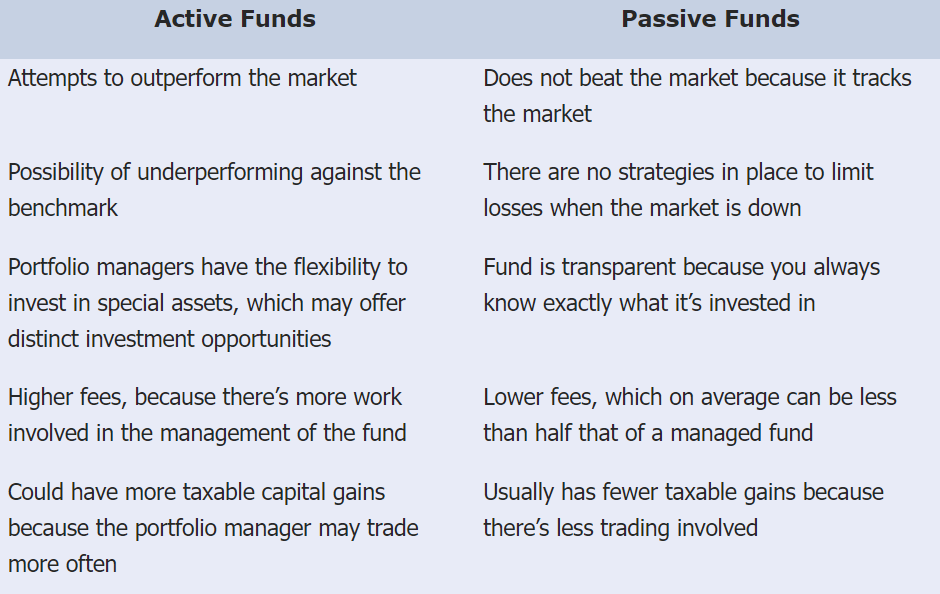The image size is (940, 594).
Task: Click the Active Funds column header
Action: pyautogui.click(x=235, y=20)
